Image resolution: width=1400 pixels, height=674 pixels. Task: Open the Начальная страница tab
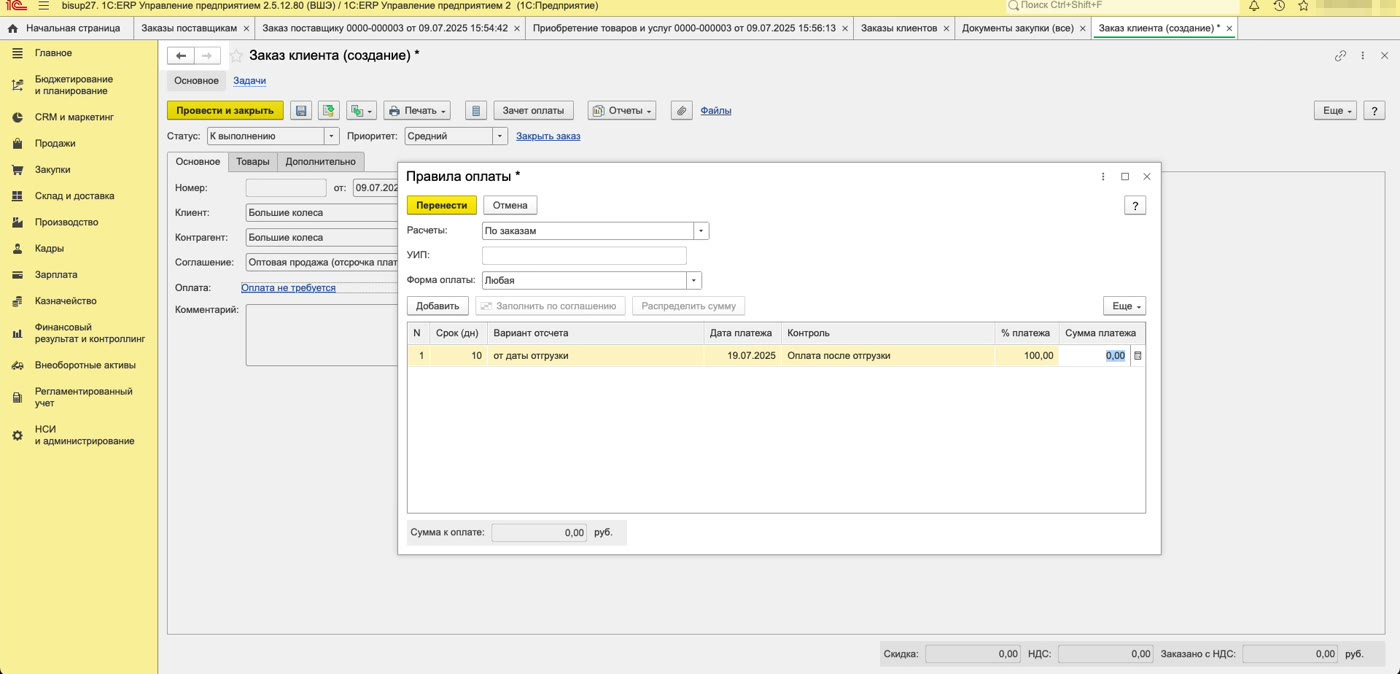(65, 28)
